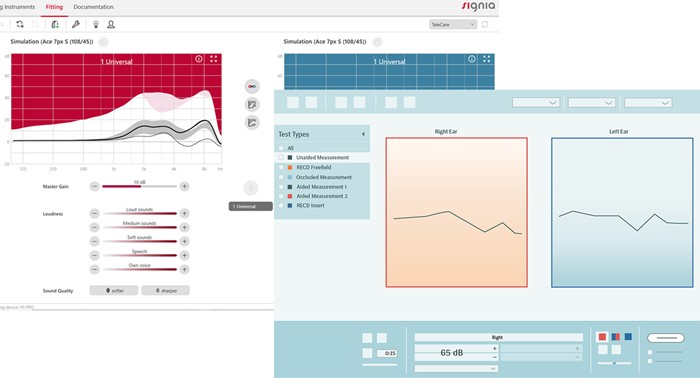Collapse the Test Types panel arrow
The height and width of the screenshot is (378, 700).
coord(363,134)
